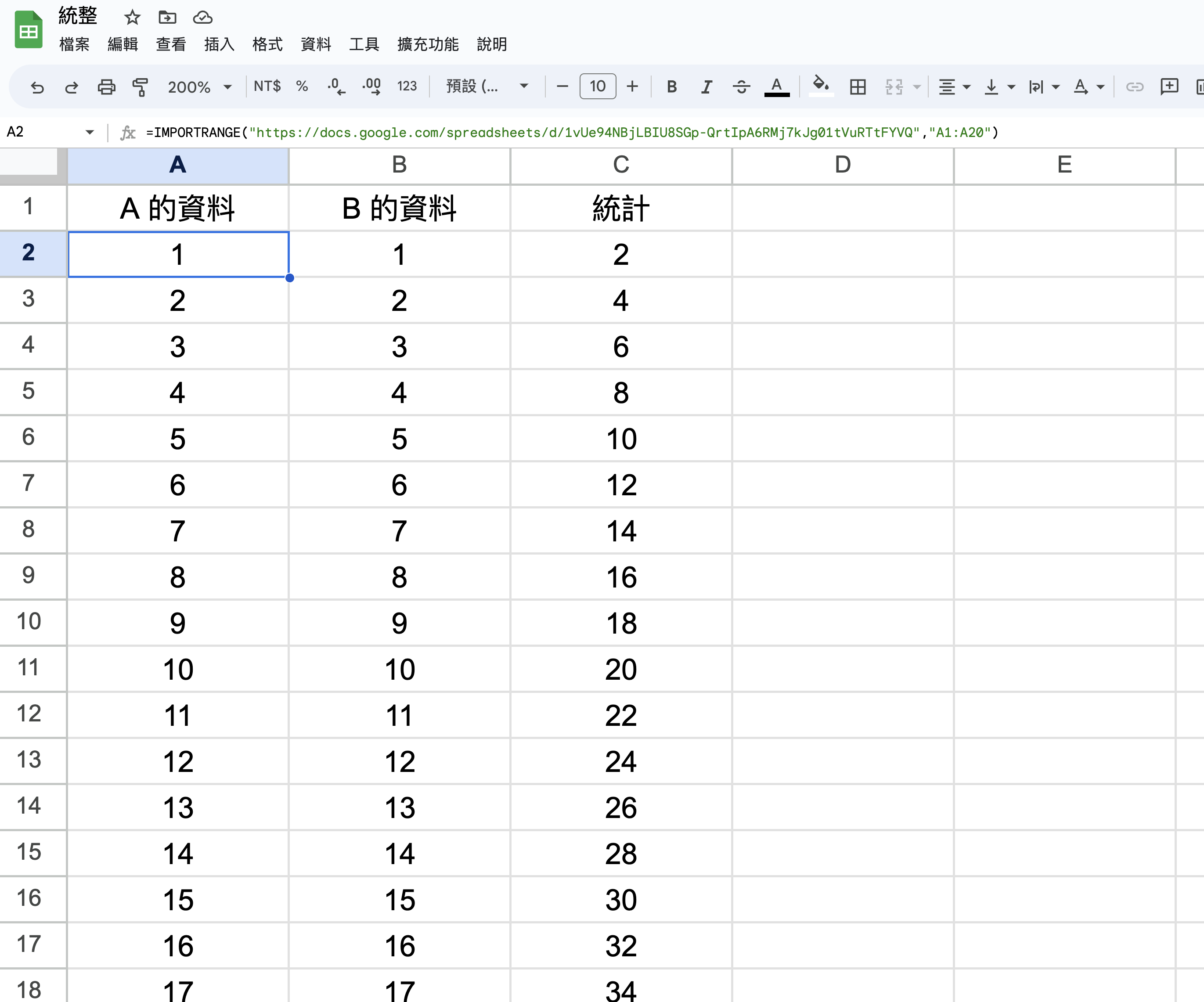Click the plus to increase font size

click(x=632, y=87)
